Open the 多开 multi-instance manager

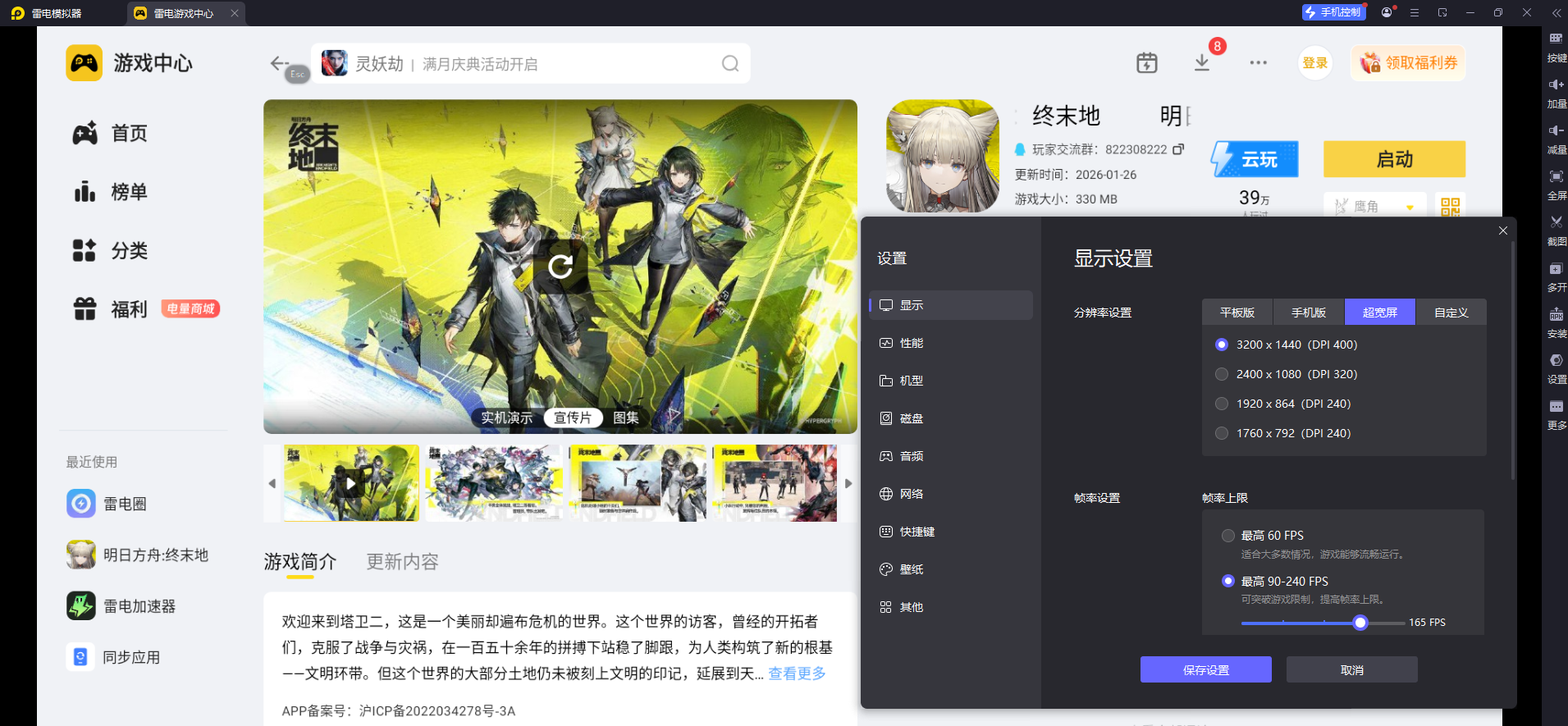pyautogui.click(x=1556, y=276)
